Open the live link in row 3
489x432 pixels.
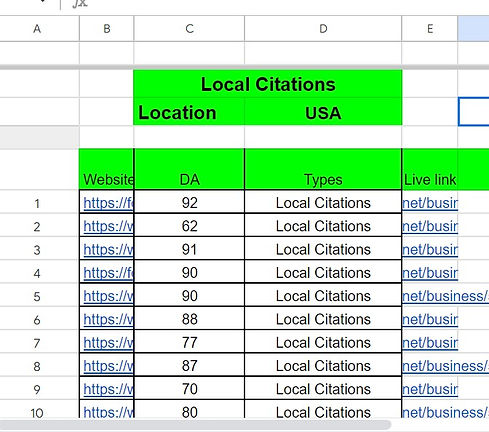430,249
